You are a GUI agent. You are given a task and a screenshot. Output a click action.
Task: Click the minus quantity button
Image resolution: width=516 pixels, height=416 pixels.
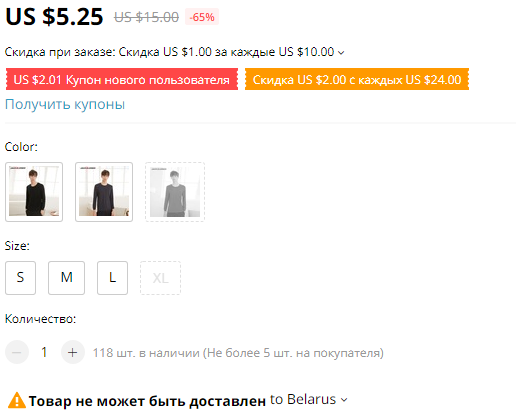pyautogui.click(x=17, y=352)
